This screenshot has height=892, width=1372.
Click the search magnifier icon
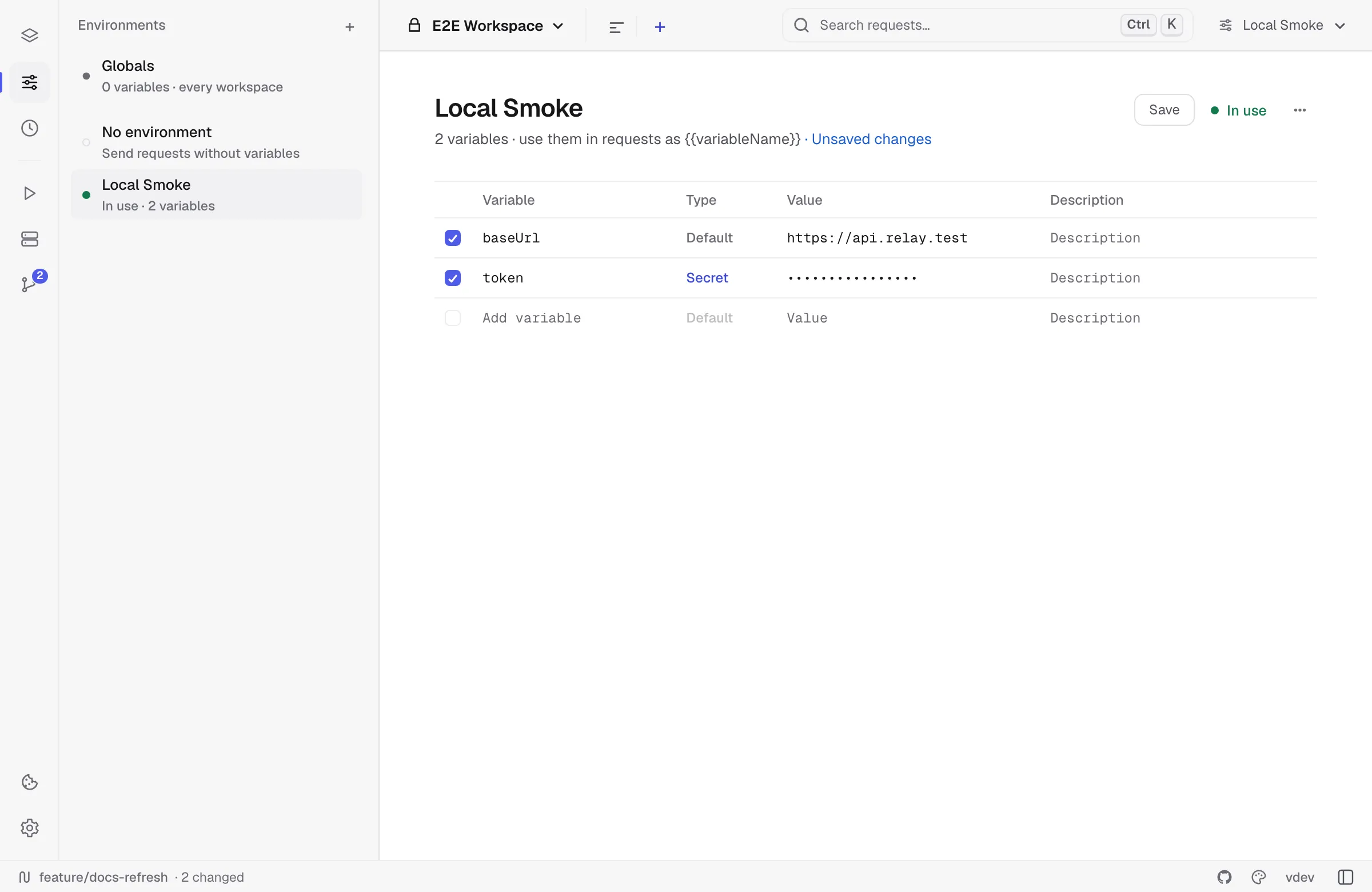(x=801, y=25)
